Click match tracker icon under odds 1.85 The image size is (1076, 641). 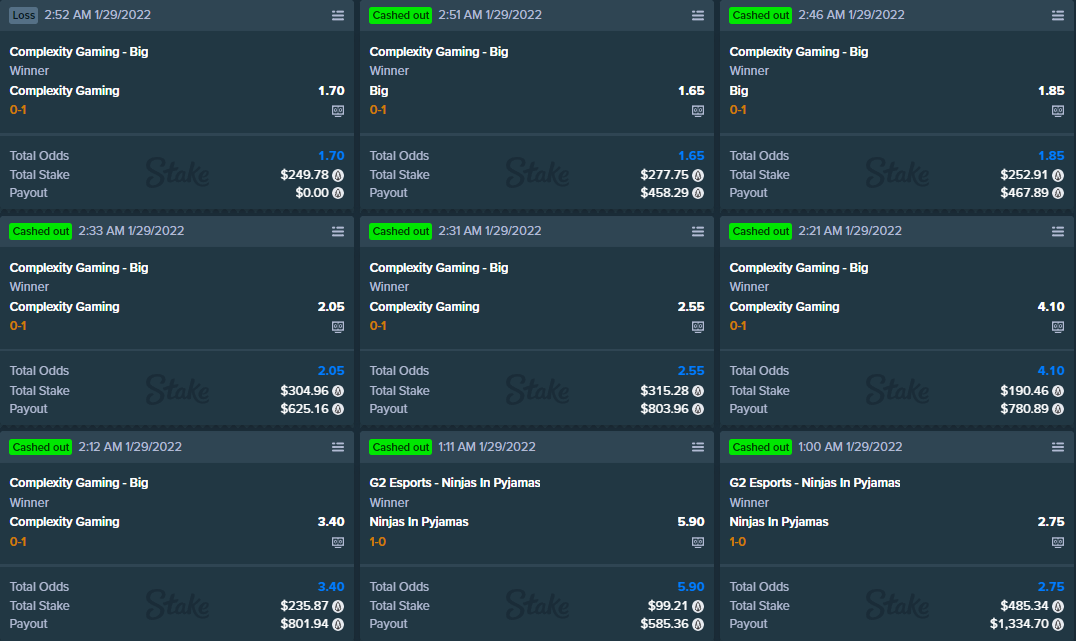click(1057, 110)
